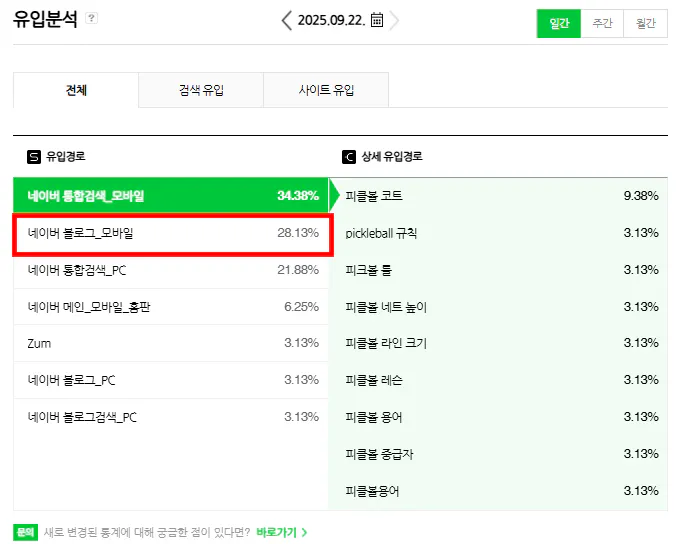Open the 전체 tab

pyautogui.click(x=76, y=90)
